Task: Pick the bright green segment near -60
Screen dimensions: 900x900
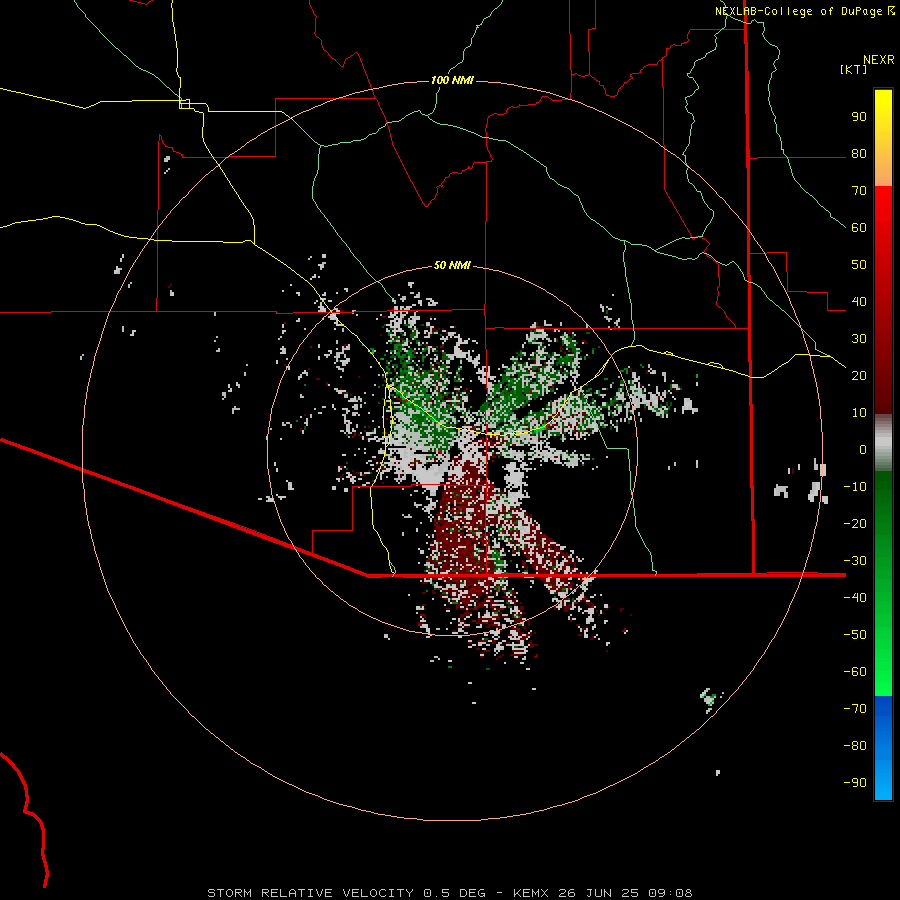Action: 883,672
